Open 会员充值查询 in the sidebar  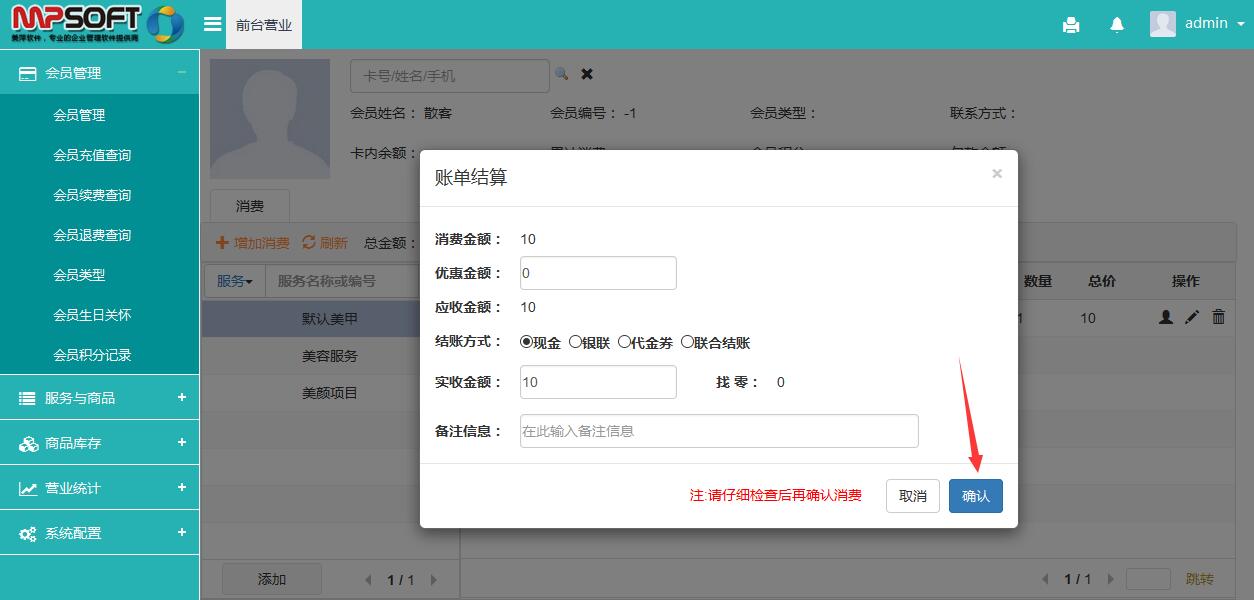[x=92, y=155]
